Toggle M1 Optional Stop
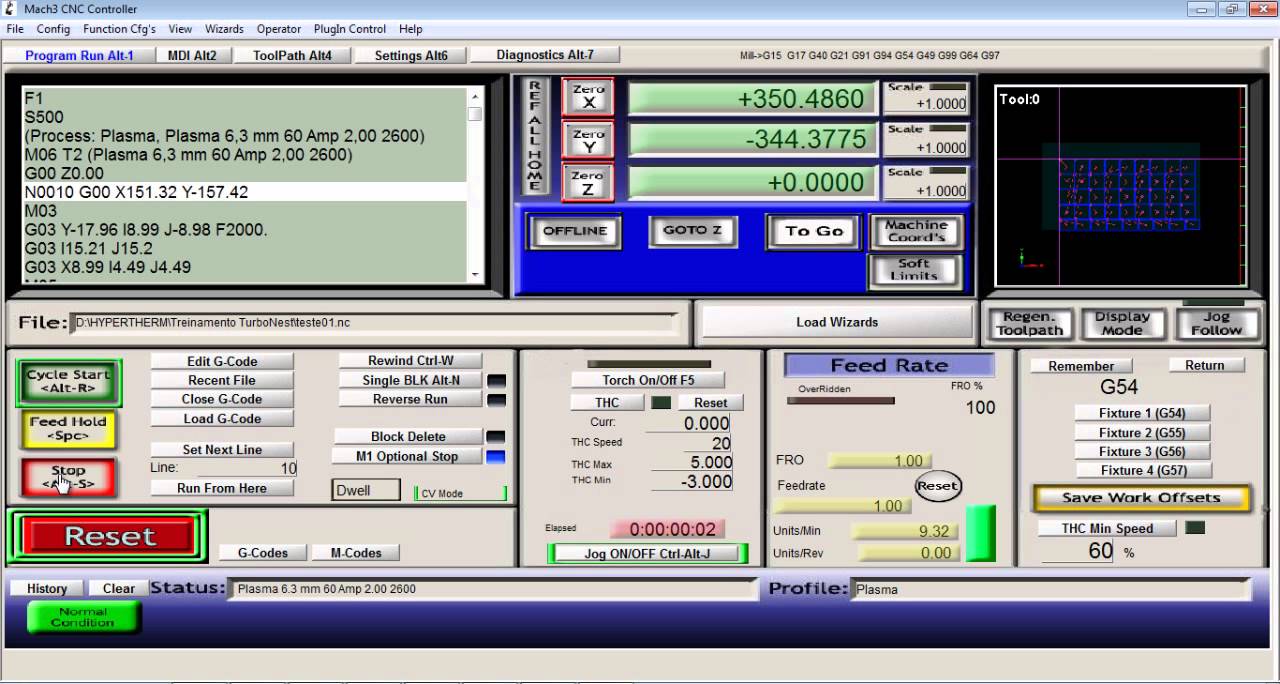The height and width of the screenshot is (684, 1280). pos(408,456)
